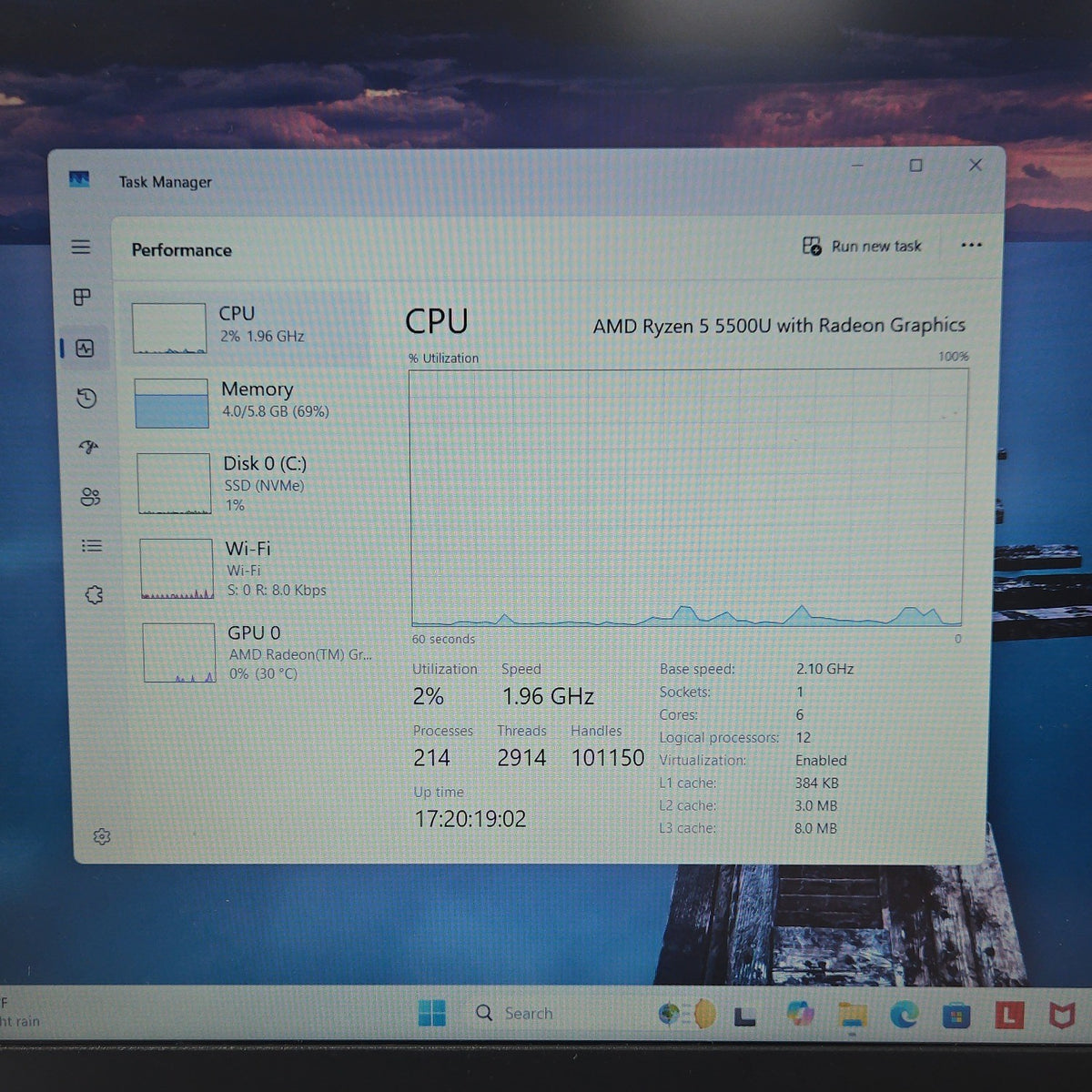Click the processor name 'AMD Ryzen 5 5500U with Radeon Graphics'

[779, 325]
